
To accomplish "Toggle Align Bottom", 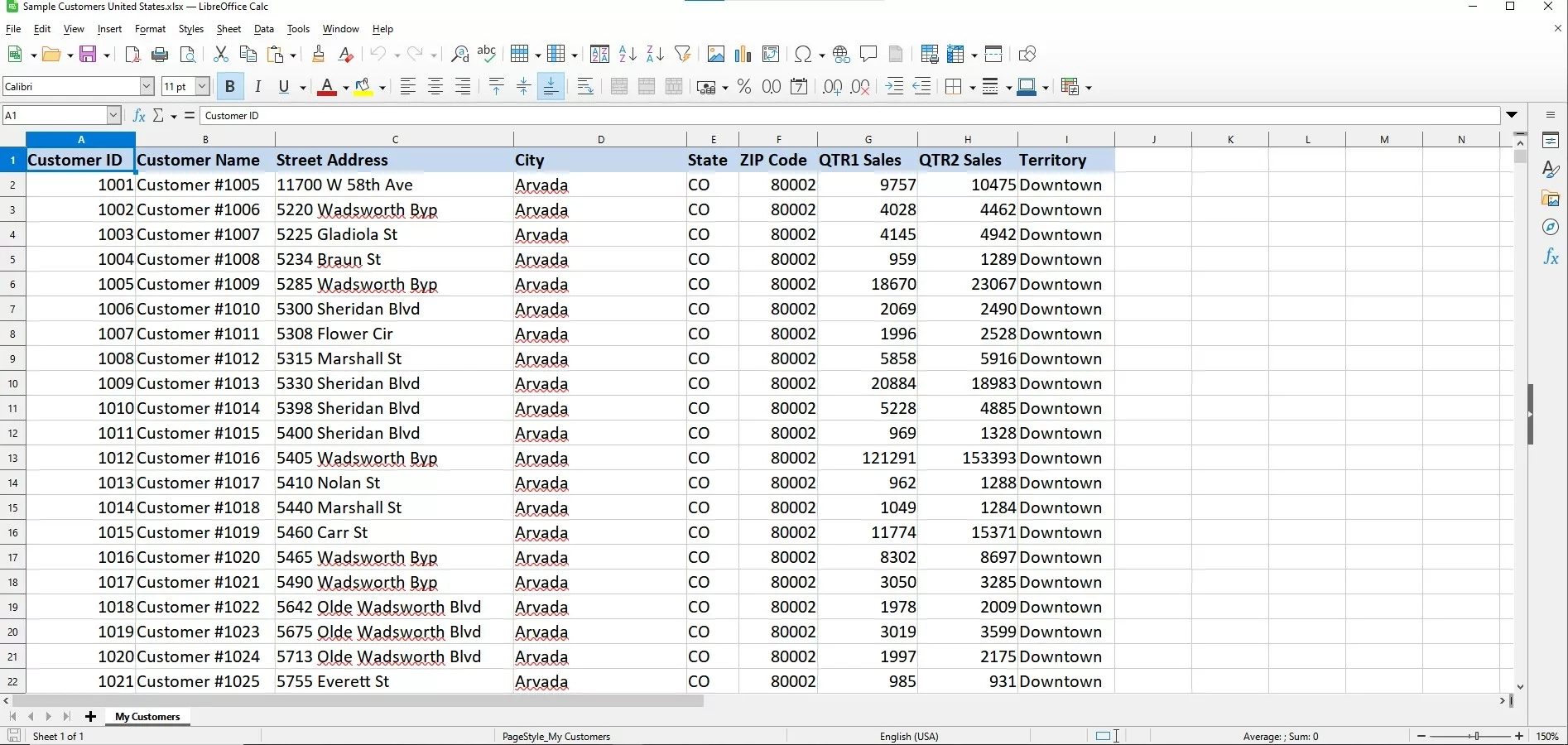I will click(x=551, y=87).
